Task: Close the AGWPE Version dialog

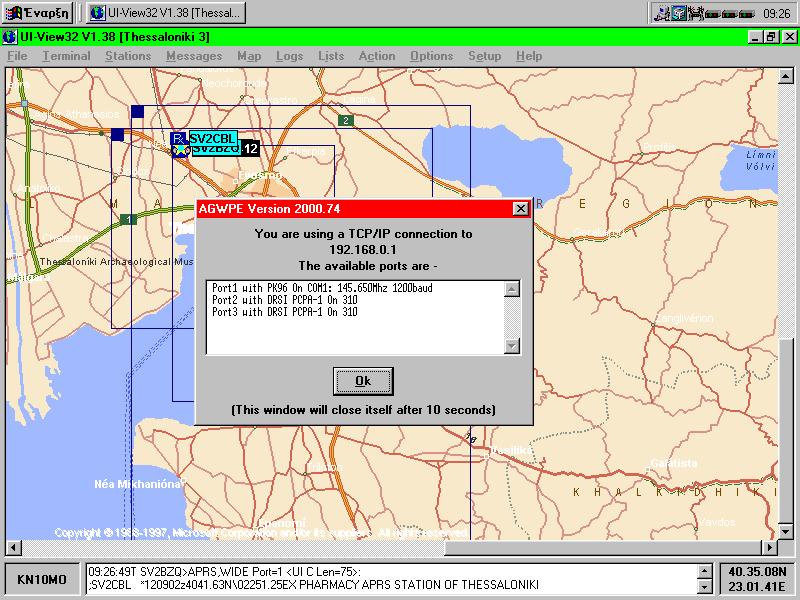Action: 520,209
